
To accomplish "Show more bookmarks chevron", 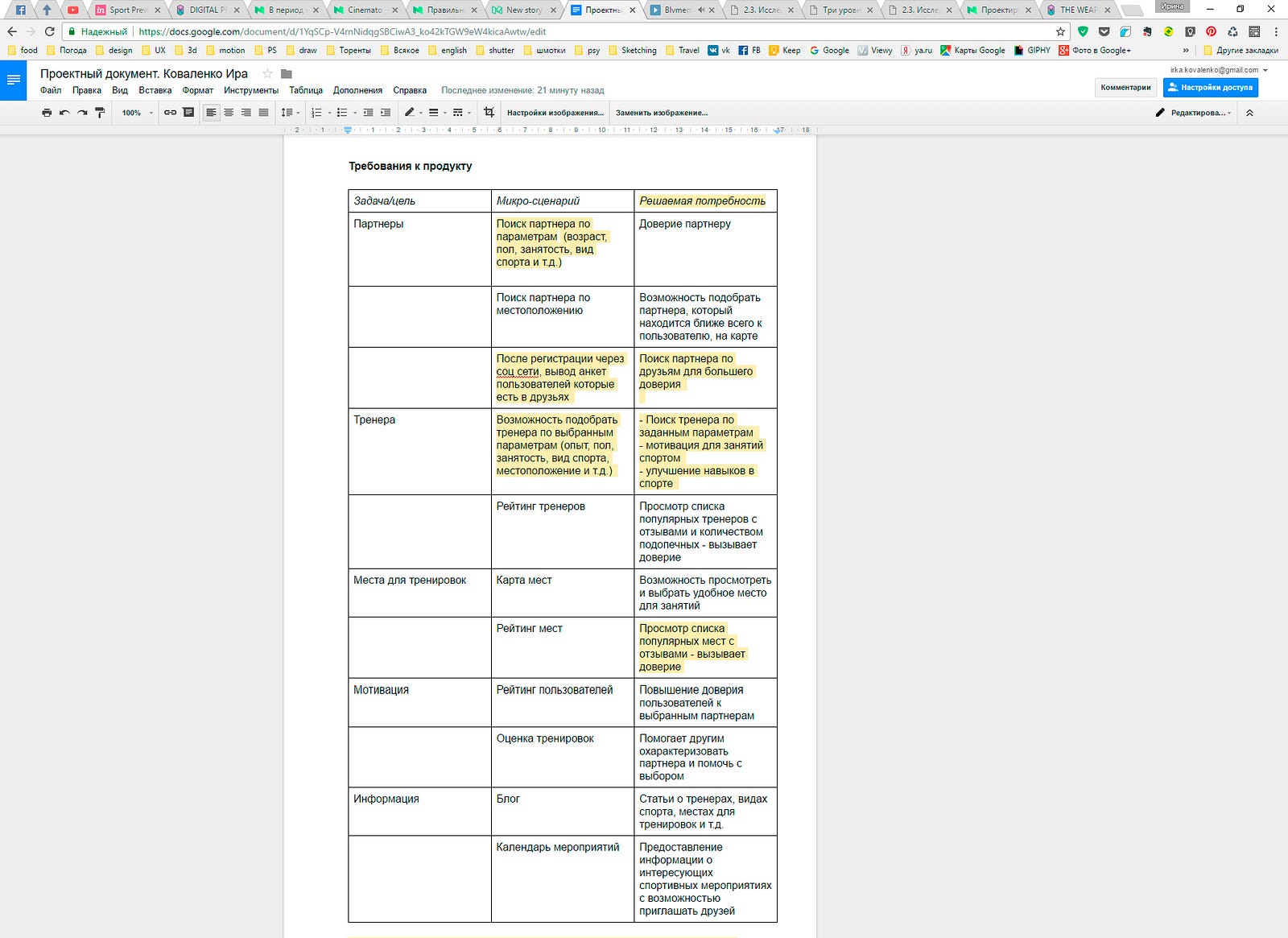I will [1185, 50].
